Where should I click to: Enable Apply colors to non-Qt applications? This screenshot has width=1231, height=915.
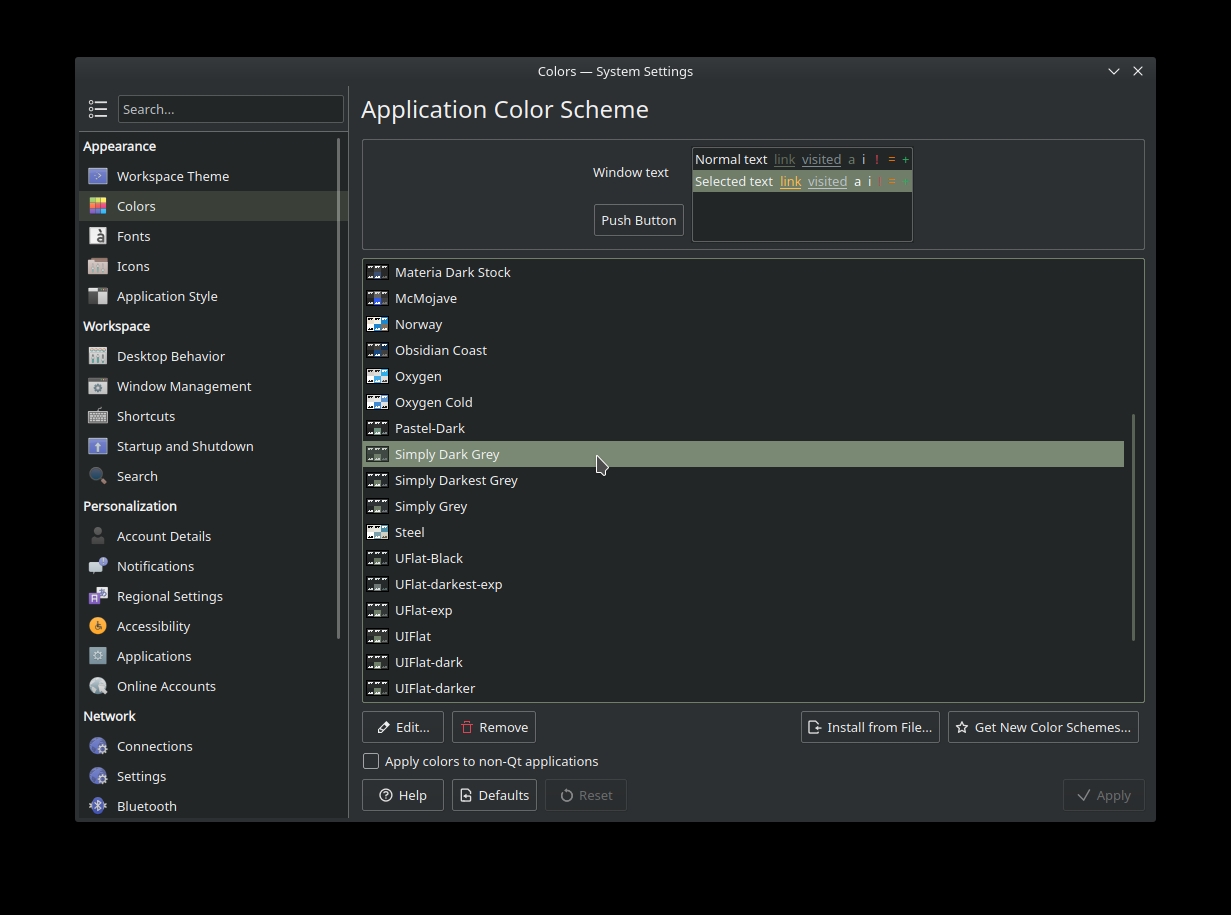[371, 761]
